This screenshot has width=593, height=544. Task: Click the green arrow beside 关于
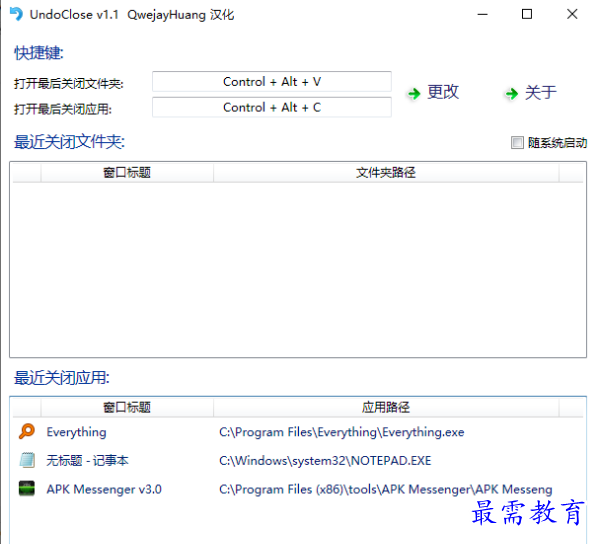tap(512, 93)
